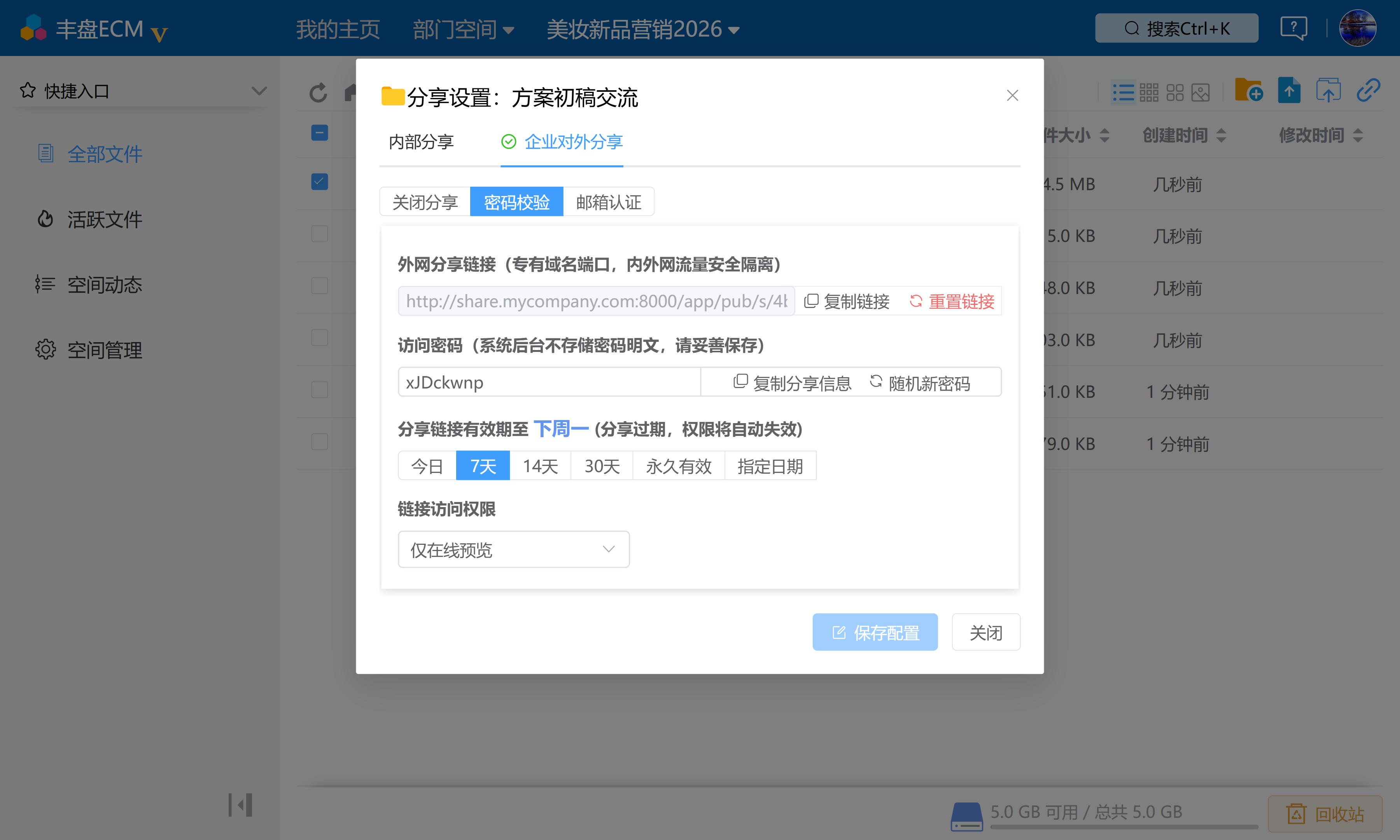Open the 部门空间 dropdown menu
1400x840 pixels.
coord(463,29)
